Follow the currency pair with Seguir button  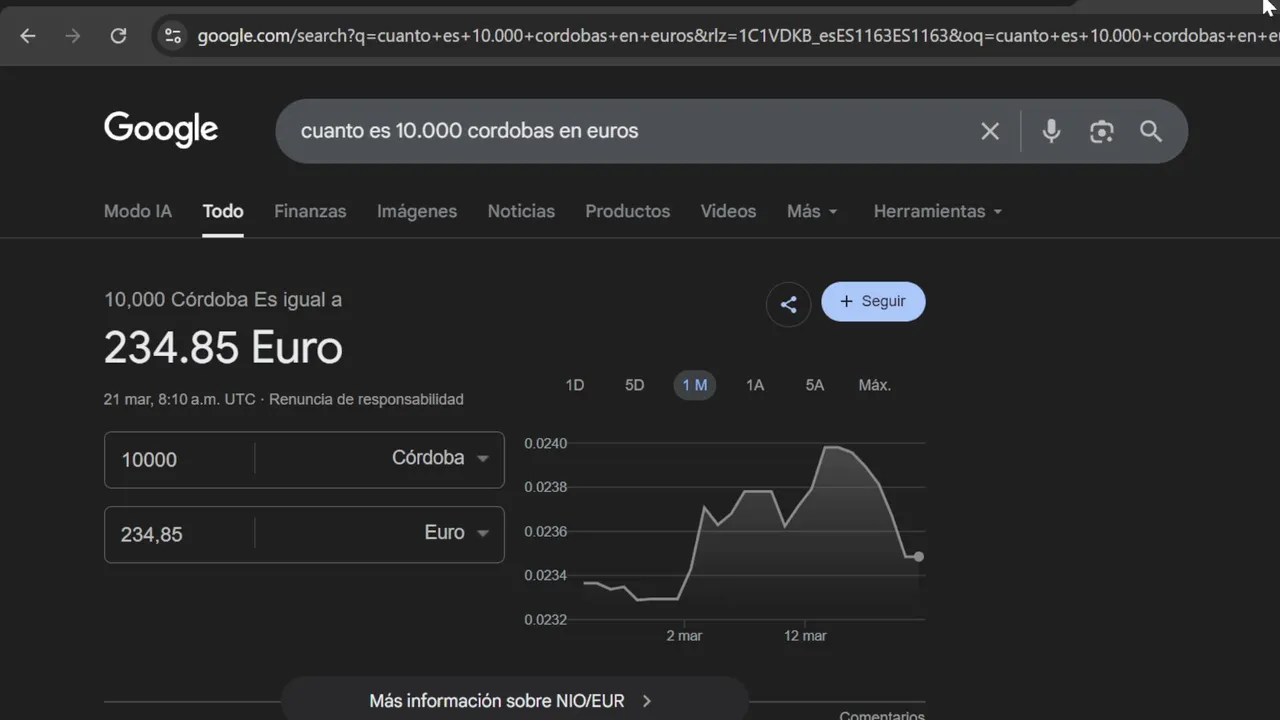click(873, 301)
